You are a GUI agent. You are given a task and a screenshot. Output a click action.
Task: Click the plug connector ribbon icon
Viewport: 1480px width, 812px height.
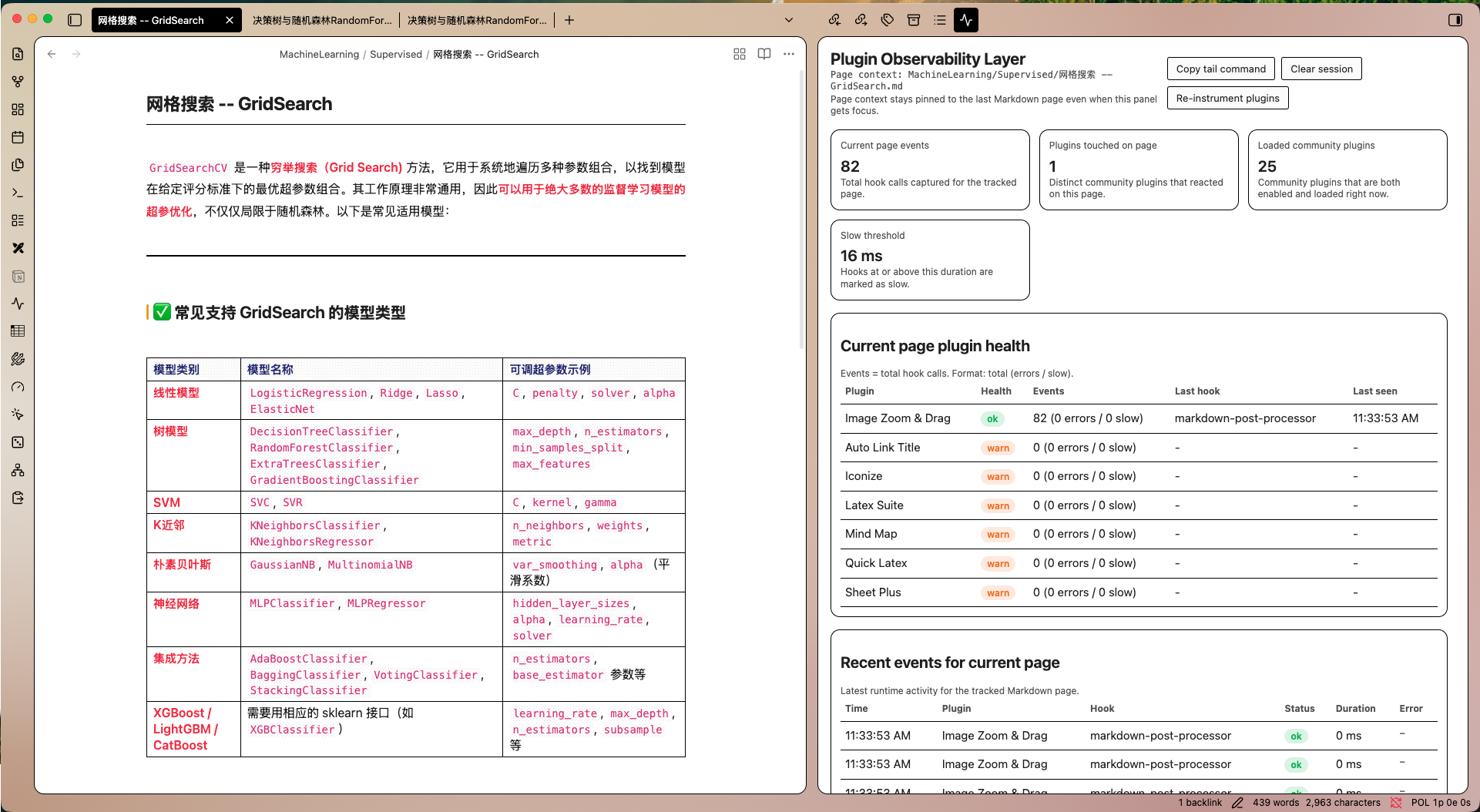18,359
